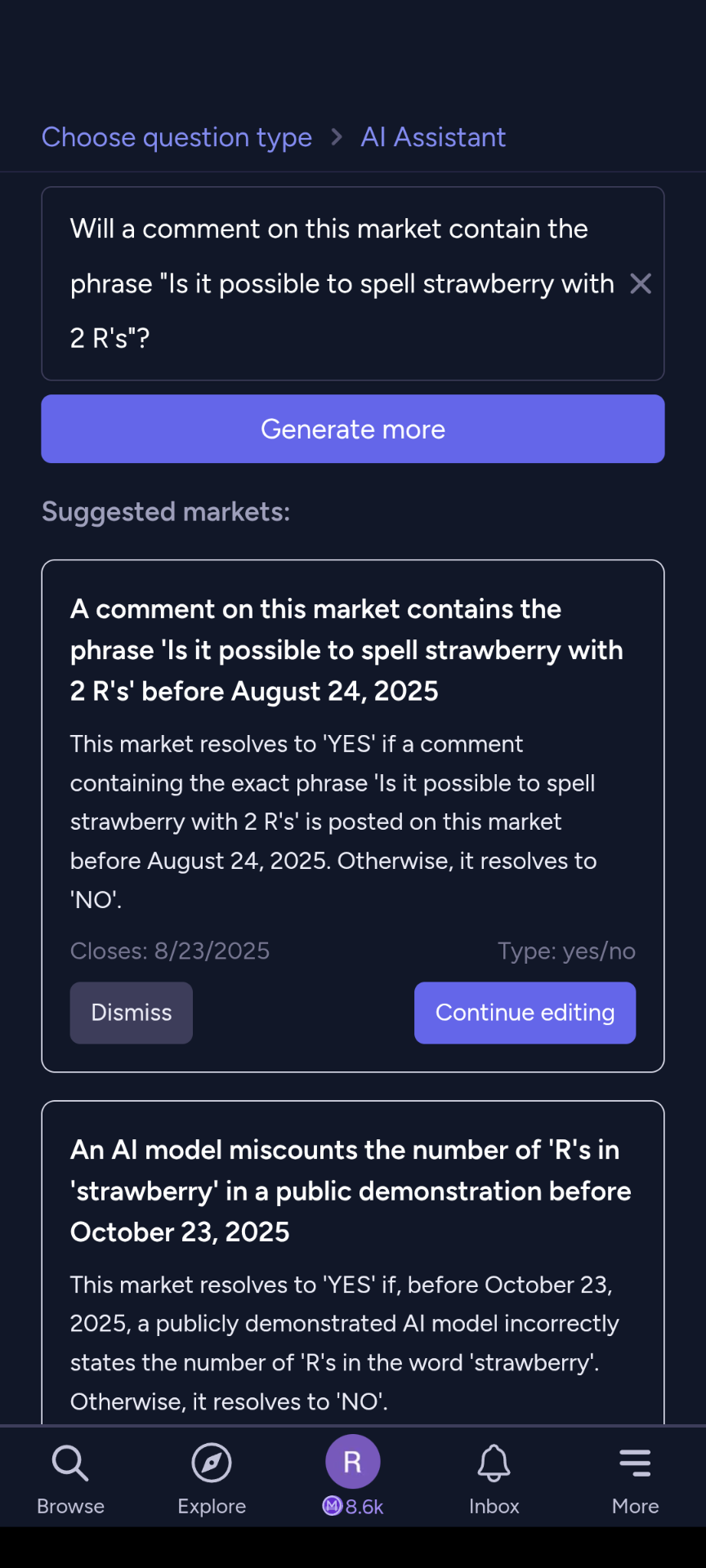Viewport: 706px width, 1568px height.
Task: Clear the question prompt with X icon
Action: point(641,283)
